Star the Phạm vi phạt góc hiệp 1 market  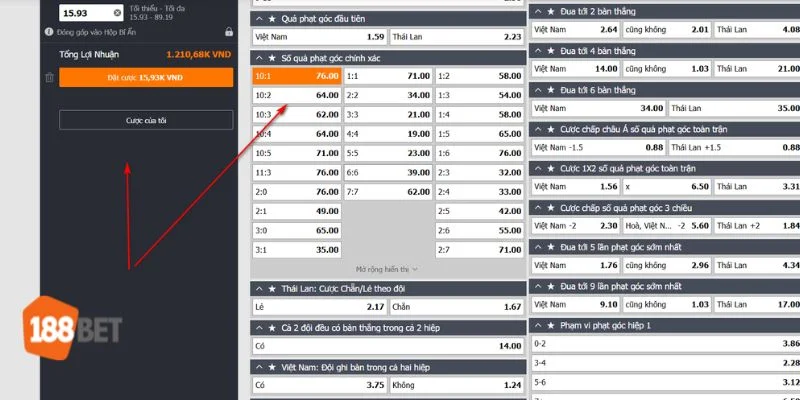[x=549, y=325]
